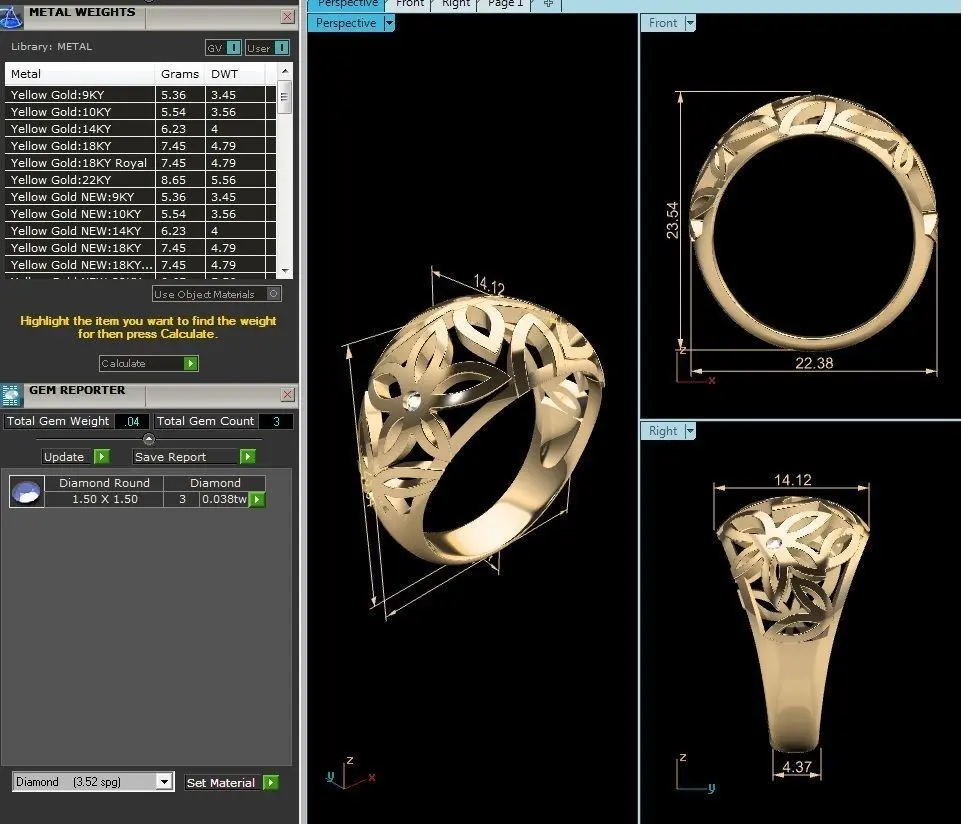Click the Gem Reporter panel icon

click(12, 395)
